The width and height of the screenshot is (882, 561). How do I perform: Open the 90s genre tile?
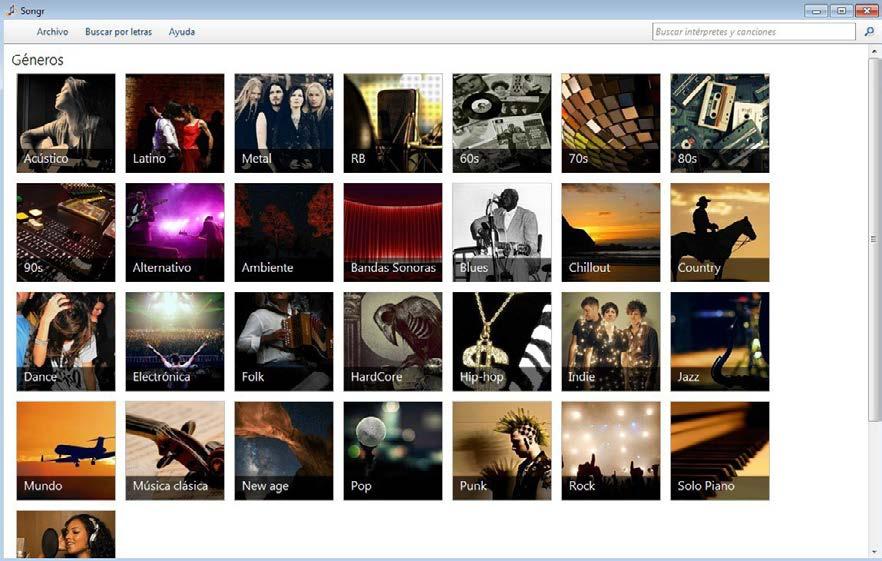click(x=66, y=232)
